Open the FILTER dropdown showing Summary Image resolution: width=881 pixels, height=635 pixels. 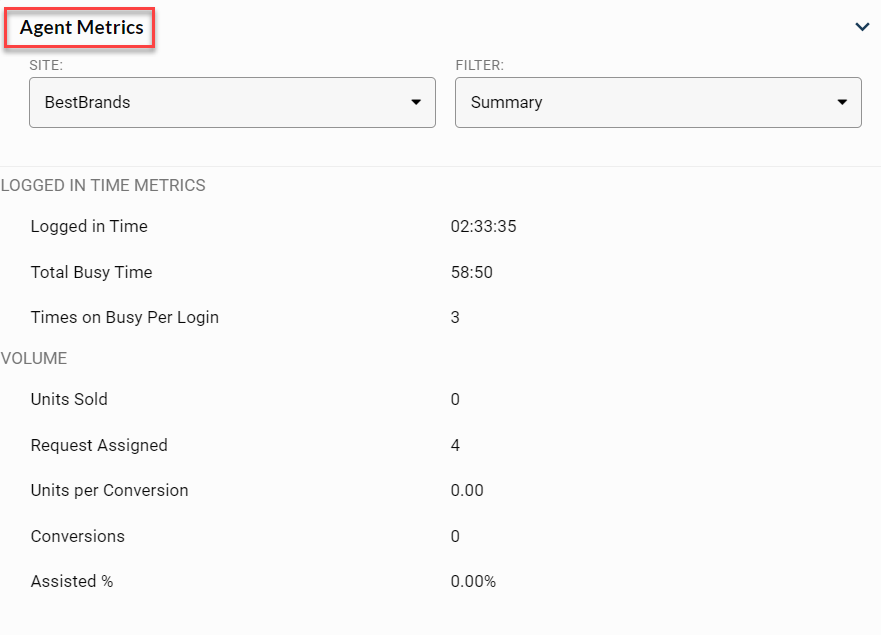tap(658, 102)
